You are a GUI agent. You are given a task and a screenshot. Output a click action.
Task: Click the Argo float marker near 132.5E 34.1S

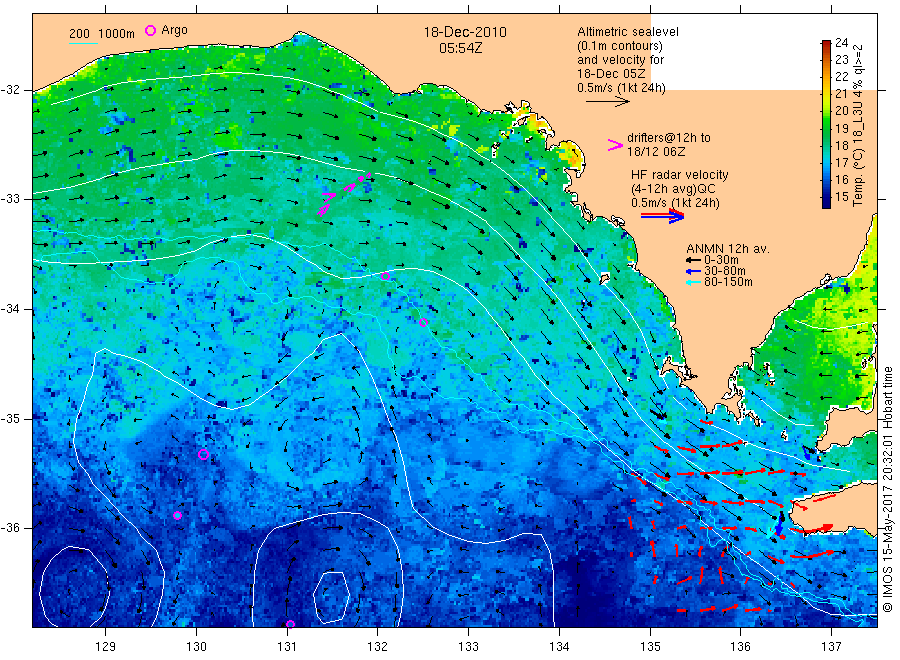click(x=423, y=323)
